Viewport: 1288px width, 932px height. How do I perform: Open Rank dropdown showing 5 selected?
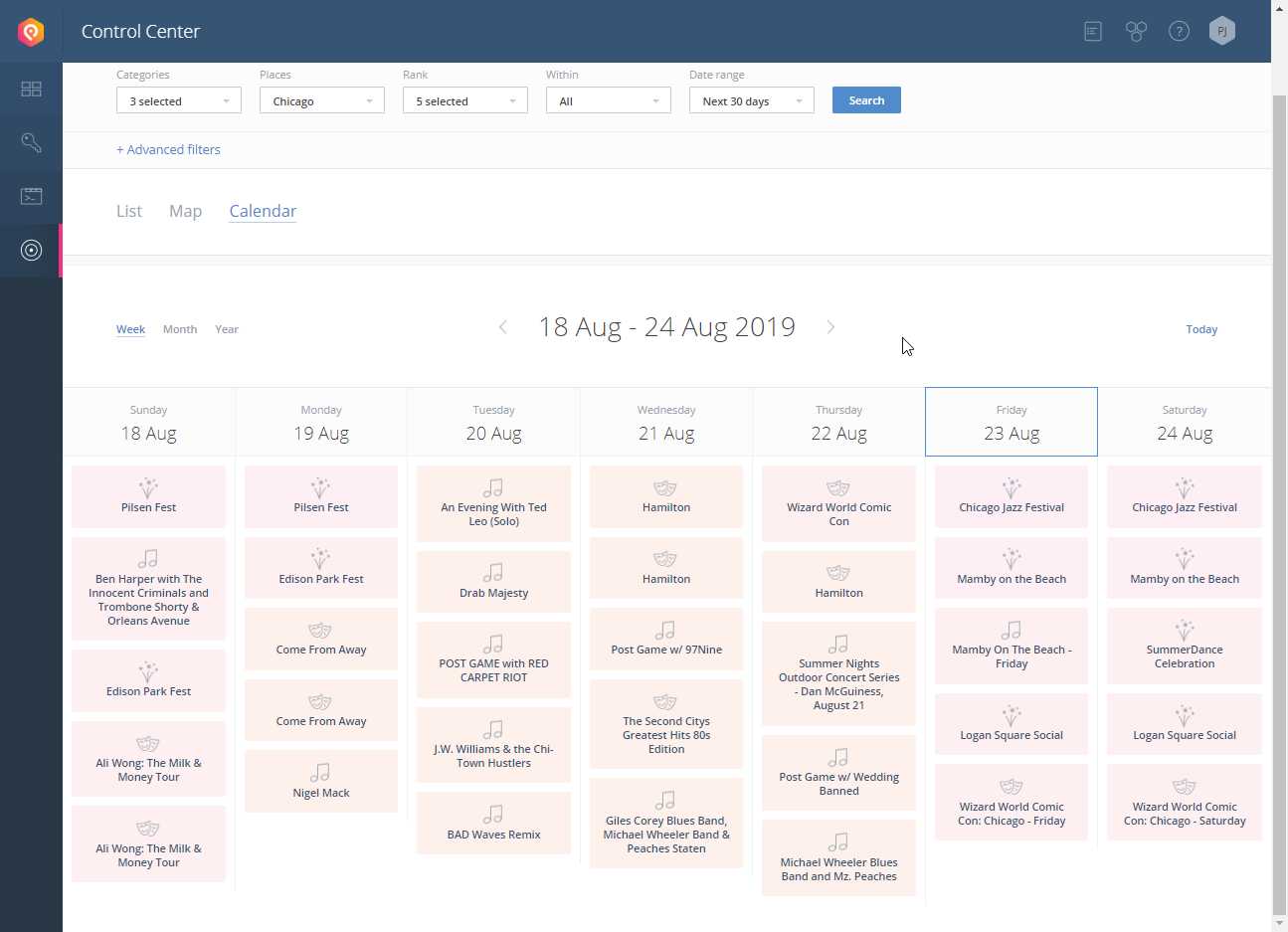pos(465,100)
